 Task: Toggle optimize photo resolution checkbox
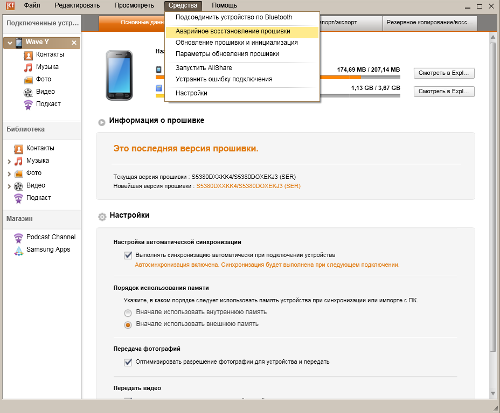coord(128,362)
